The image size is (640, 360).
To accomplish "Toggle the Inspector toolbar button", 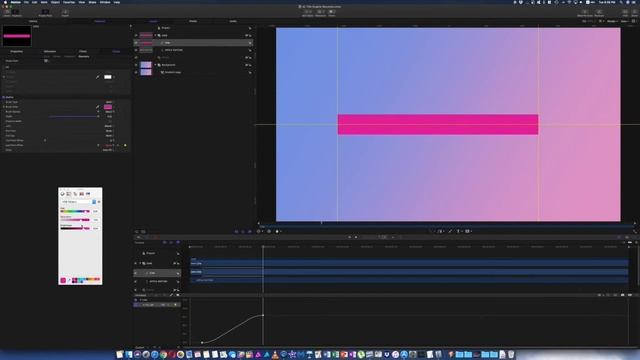I will click(x=17, y=13).
